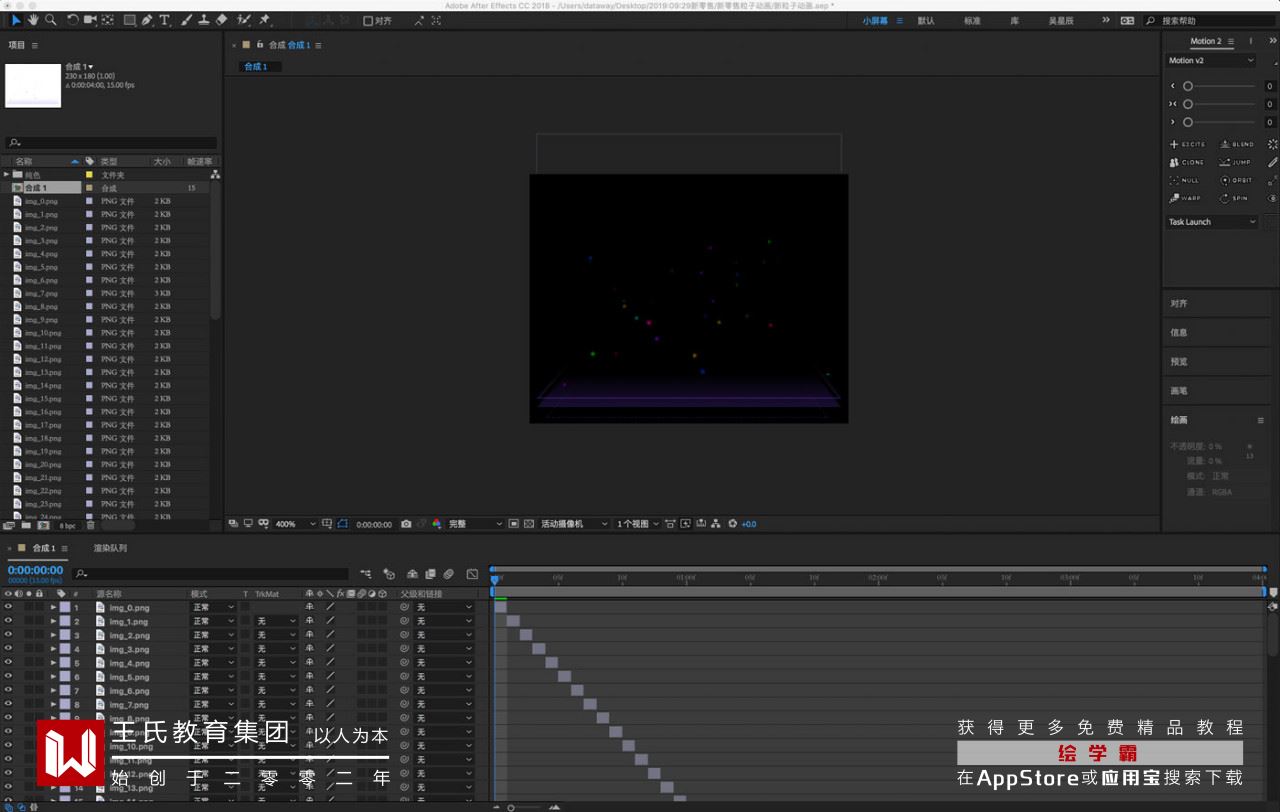Hide the img_1.png layer
Viewport: 1280px width, 812px height.
click(x=8, y=621)
